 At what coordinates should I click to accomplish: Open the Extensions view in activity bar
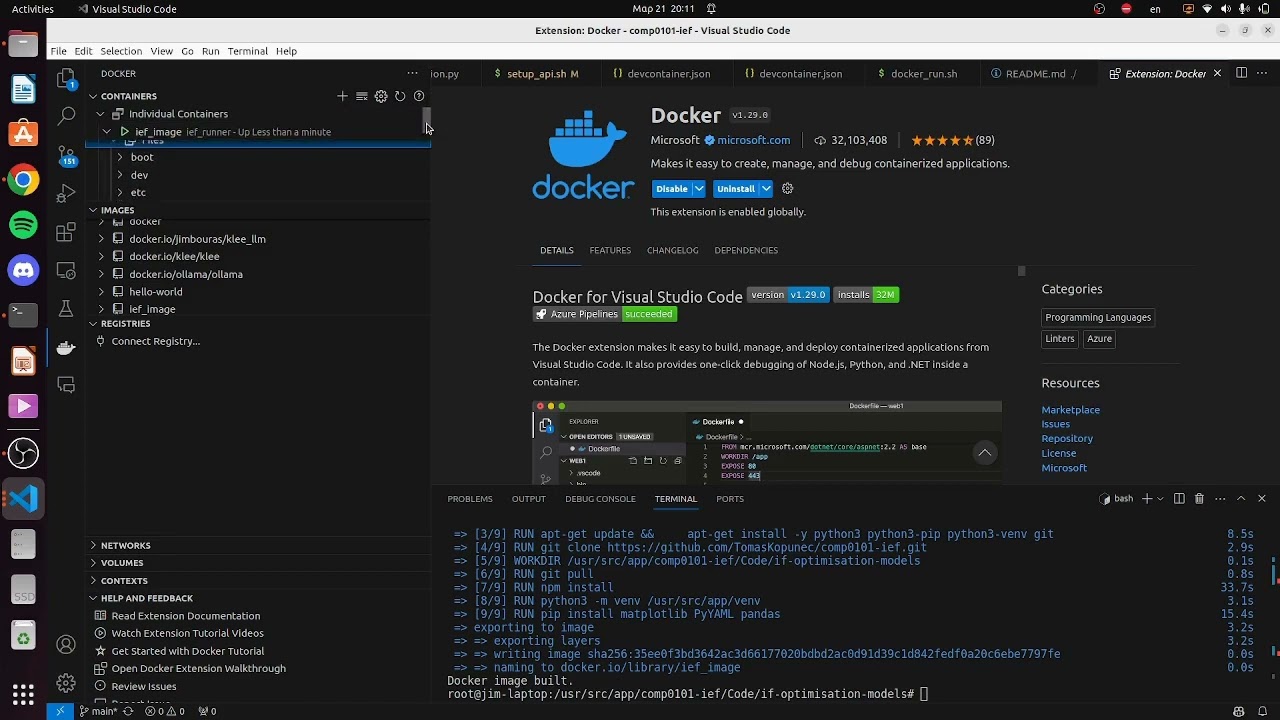pyautogui.click(x=66, y=232)
